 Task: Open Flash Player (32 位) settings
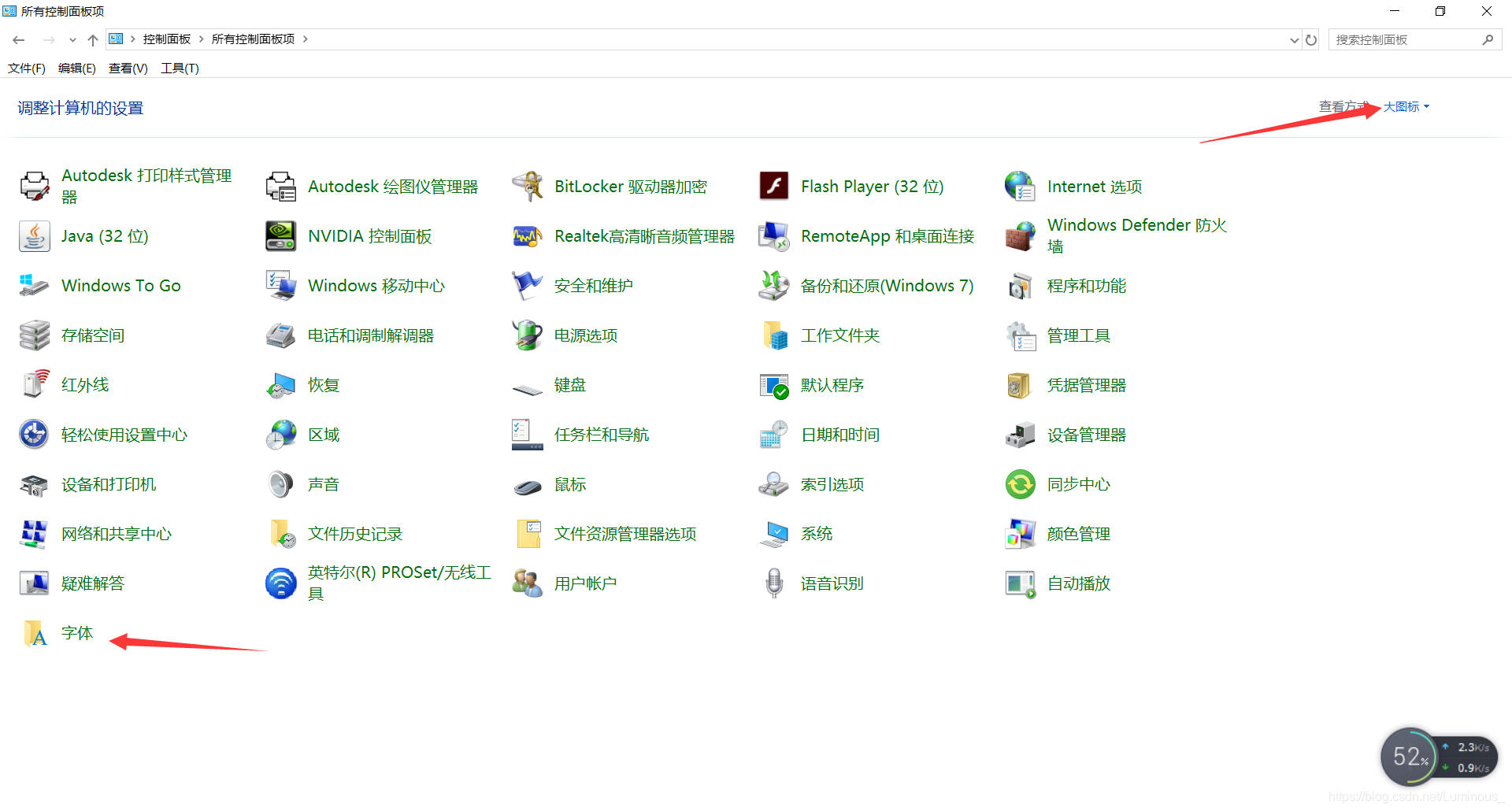[x=870, y=186]
